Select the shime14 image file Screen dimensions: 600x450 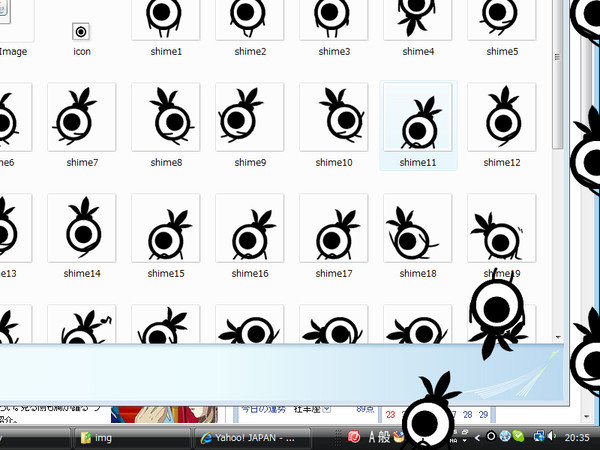click(x=82, y=228)
